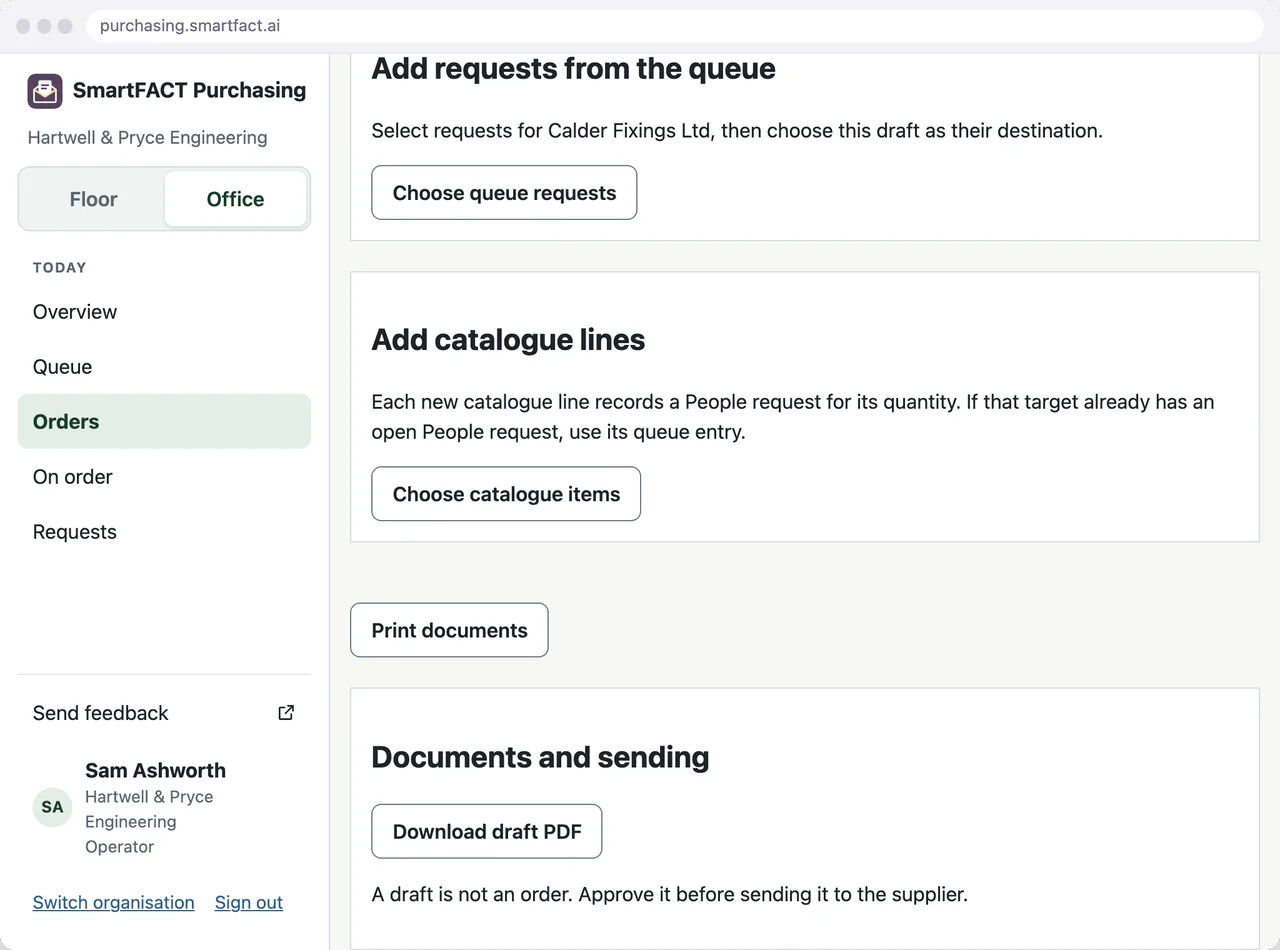Click the TODAY section label

coord(60,267)
